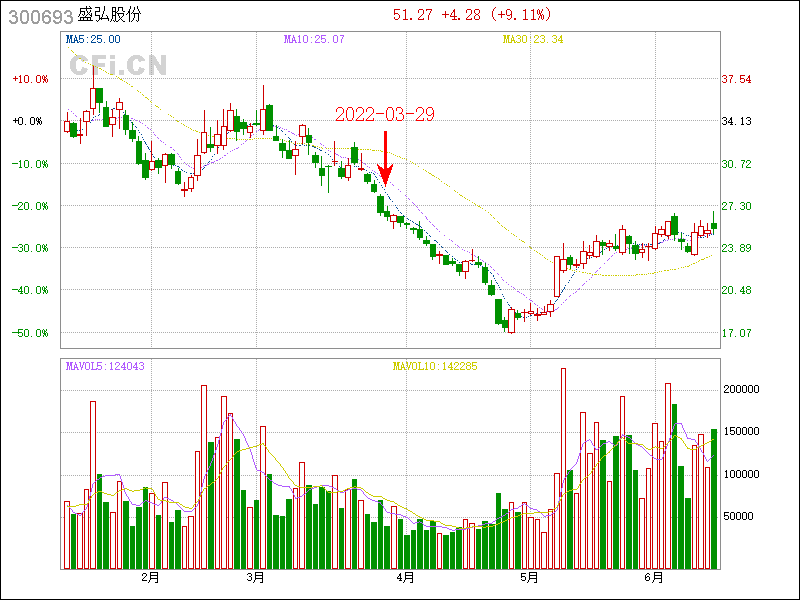Viewport: 800px width, 600px height.
Task: Click the -40.0% left axis label
Action: point(31,290)
